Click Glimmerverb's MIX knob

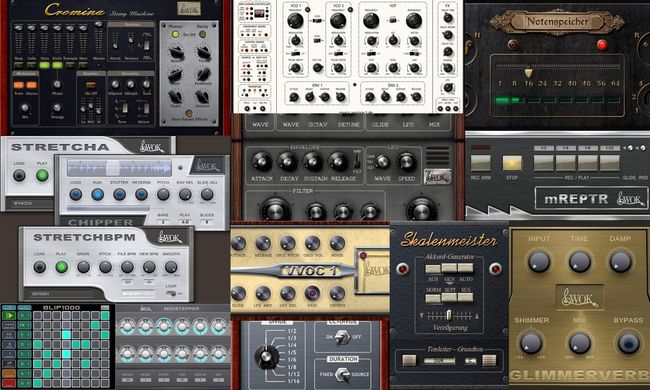pos(580,343)
